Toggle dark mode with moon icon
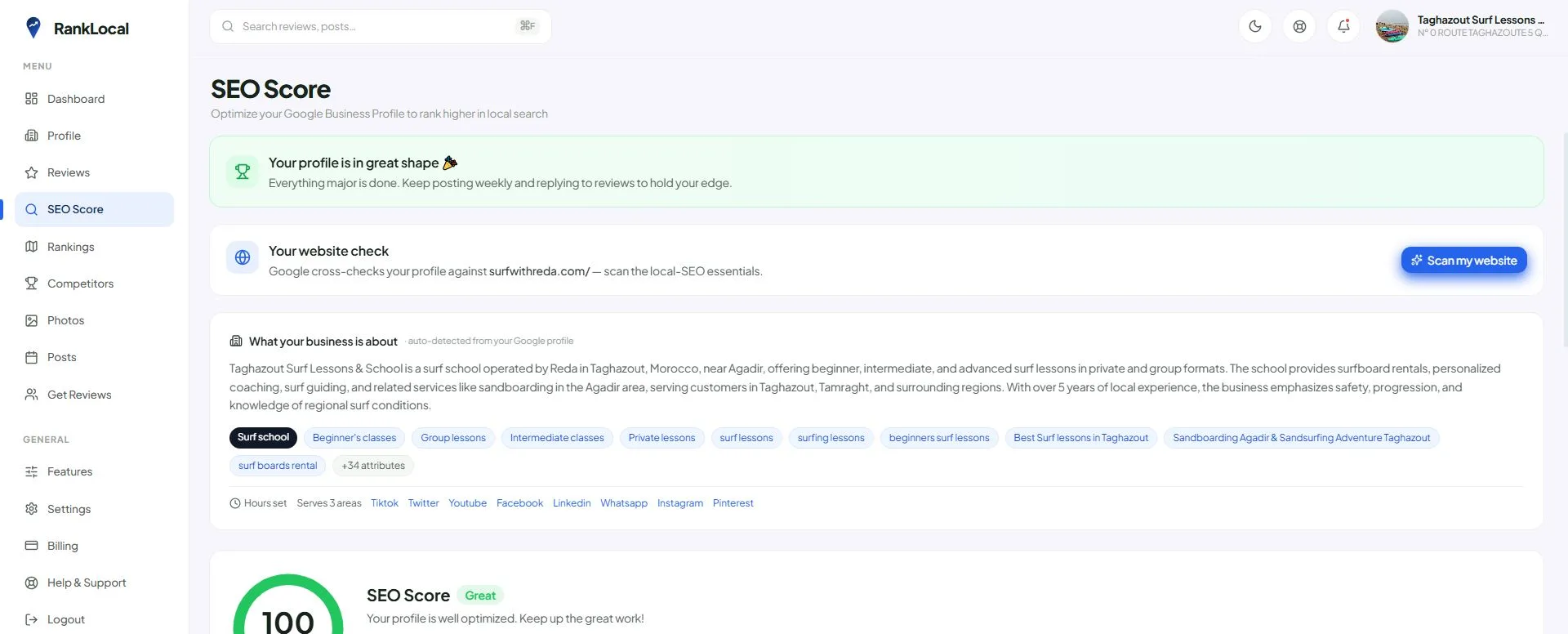 1255,26
